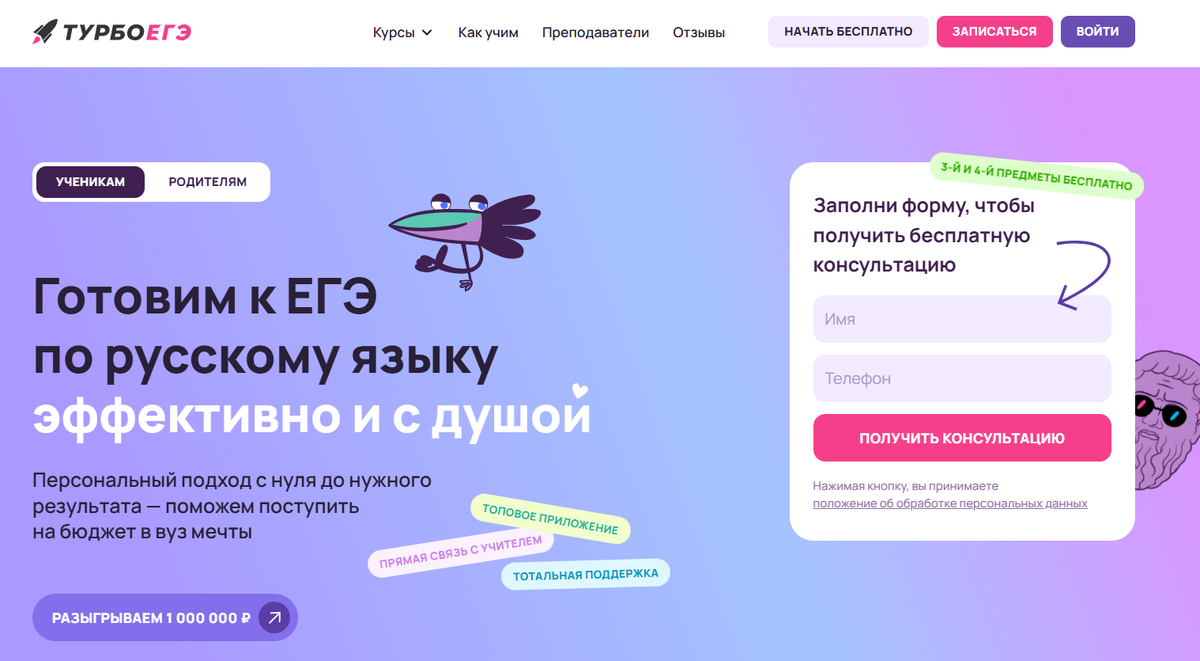The width and height of the screenshot is (1200, 661).
Task: Click the purple bird mascot illustration
Action: pos(463,238)
